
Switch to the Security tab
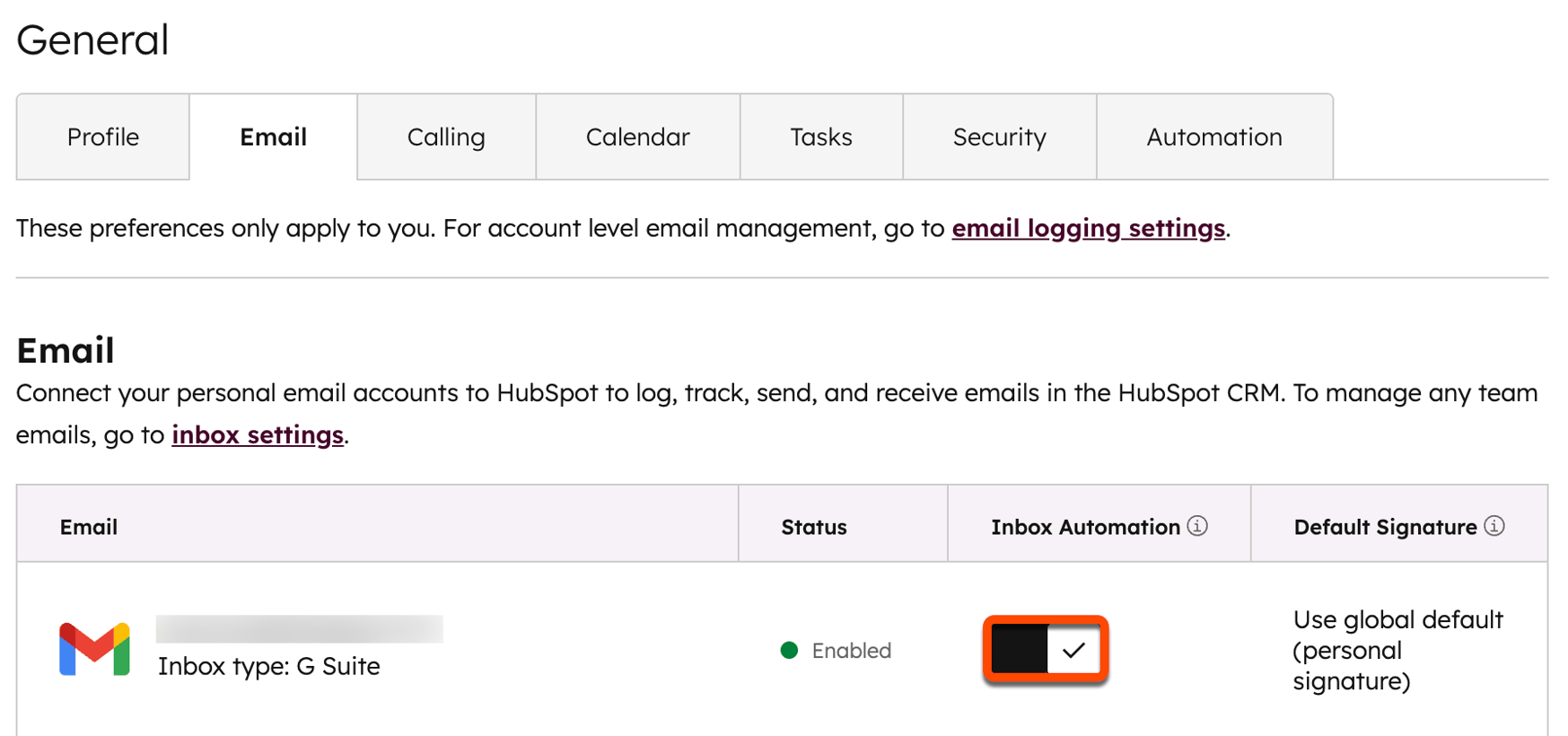point(999,136)
